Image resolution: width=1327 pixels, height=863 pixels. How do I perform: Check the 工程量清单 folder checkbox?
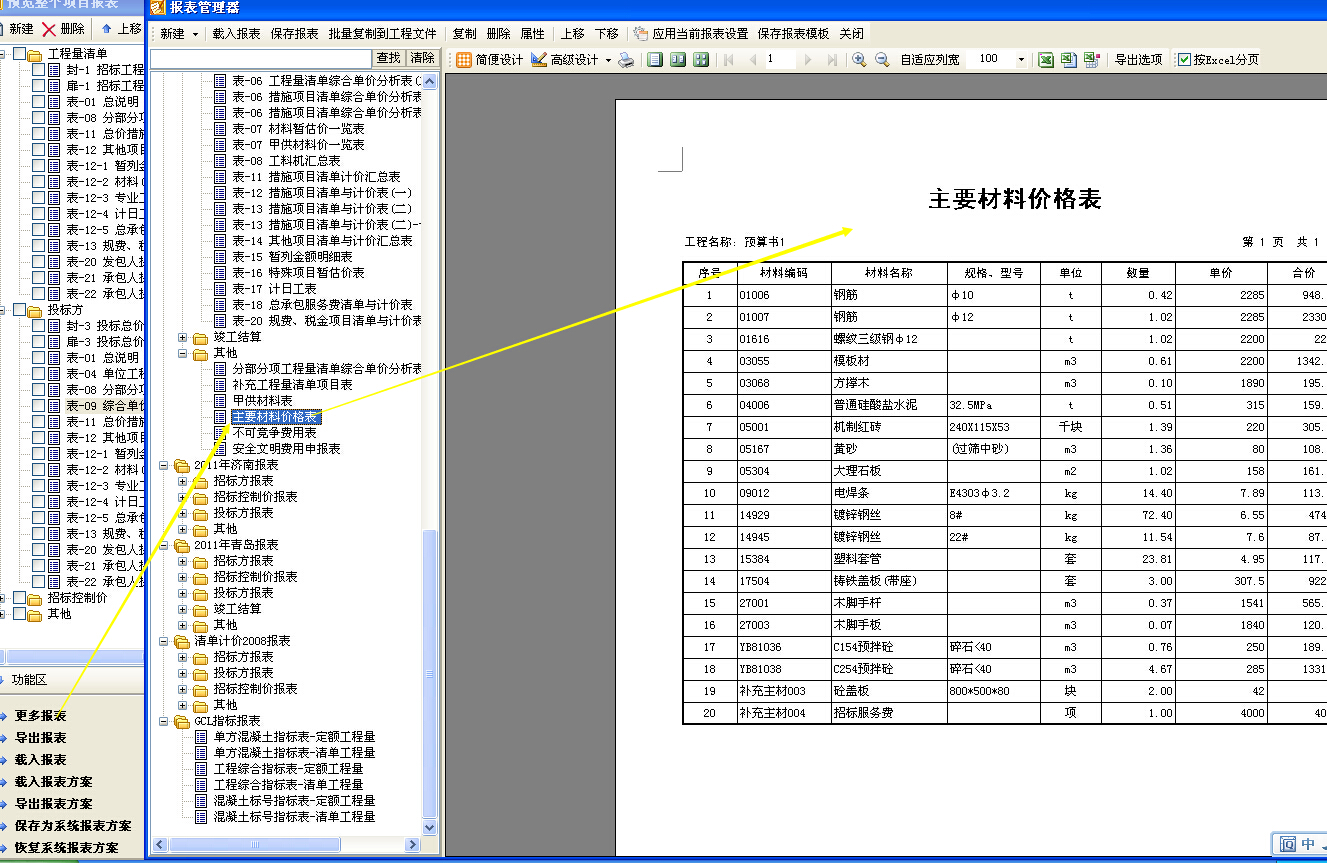click(20, 54)
